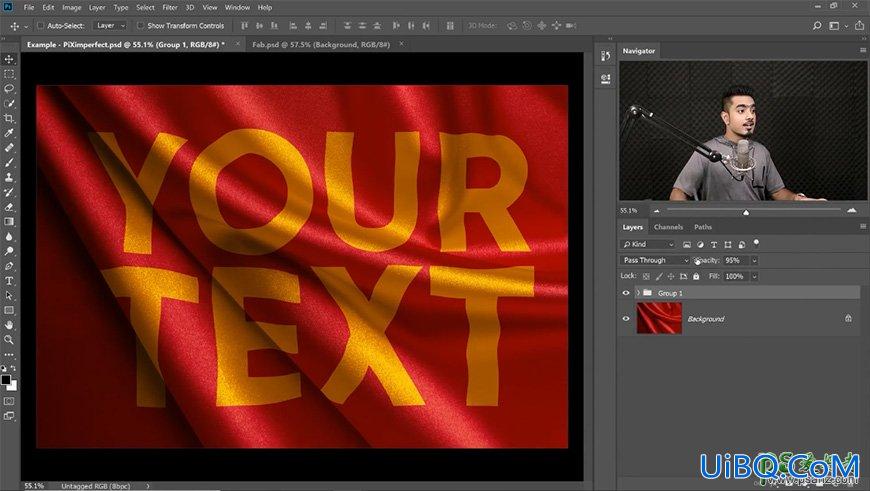Click the Navigator zoom slider handle
870x491 pixels.
746,211
